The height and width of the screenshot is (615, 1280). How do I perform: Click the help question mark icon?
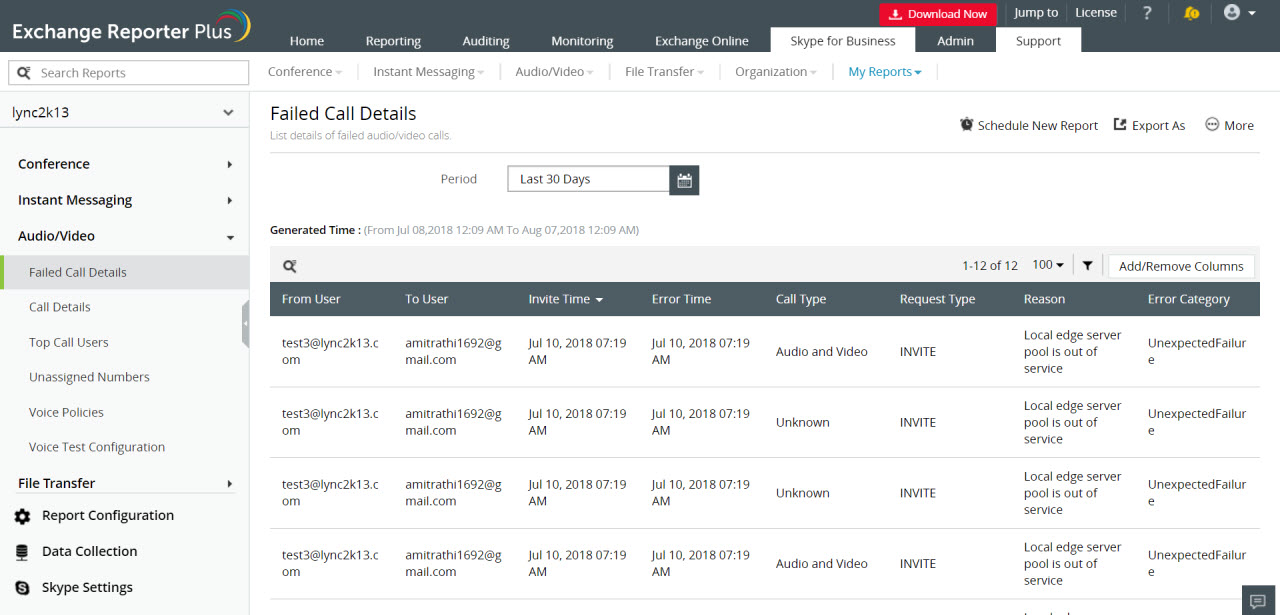click(x=1147, y=13)
